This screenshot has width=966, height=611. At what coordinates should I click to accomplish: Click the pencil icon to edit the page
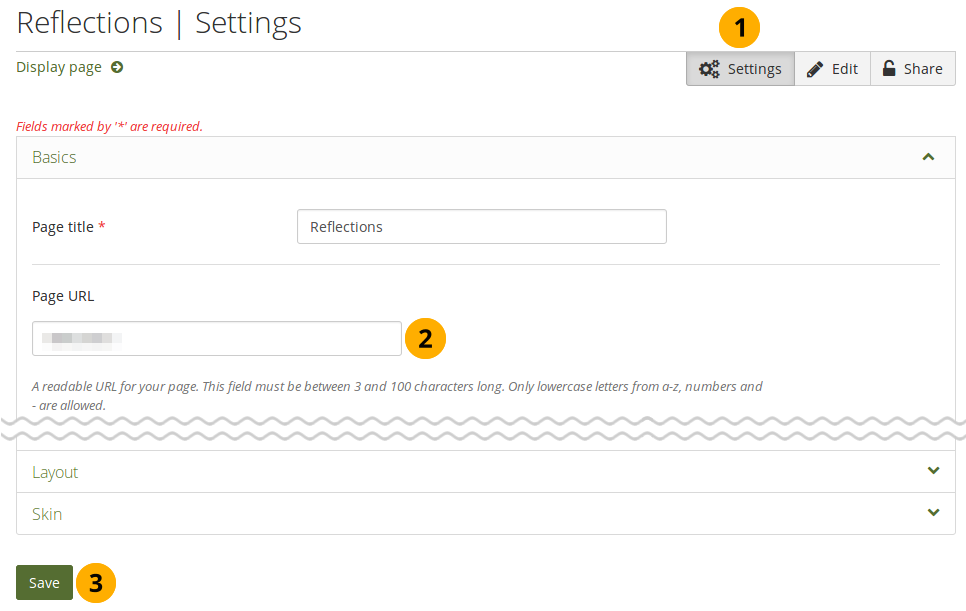815,69
